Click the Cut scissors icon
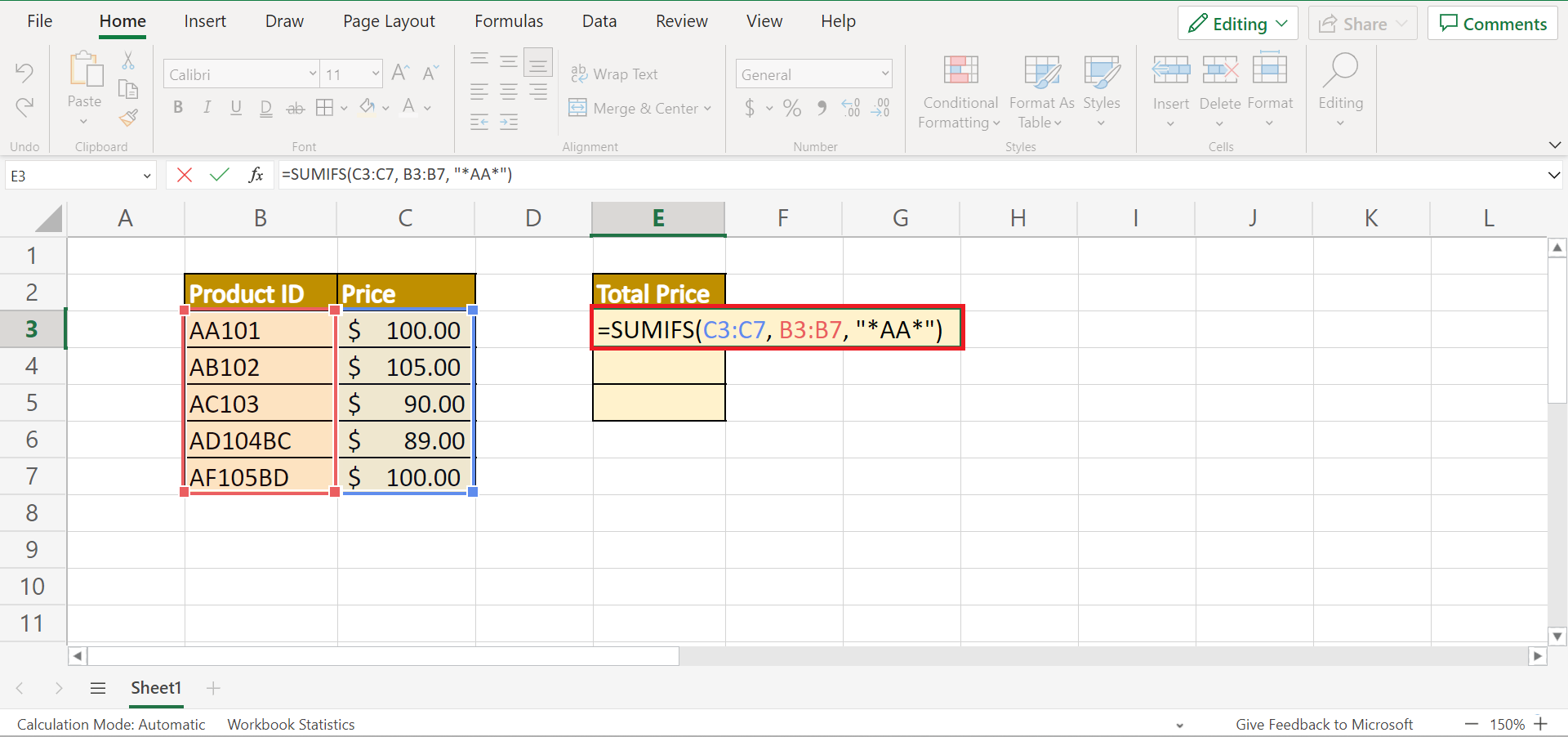The image size is (1568, 737). click(x=128, y=60)
